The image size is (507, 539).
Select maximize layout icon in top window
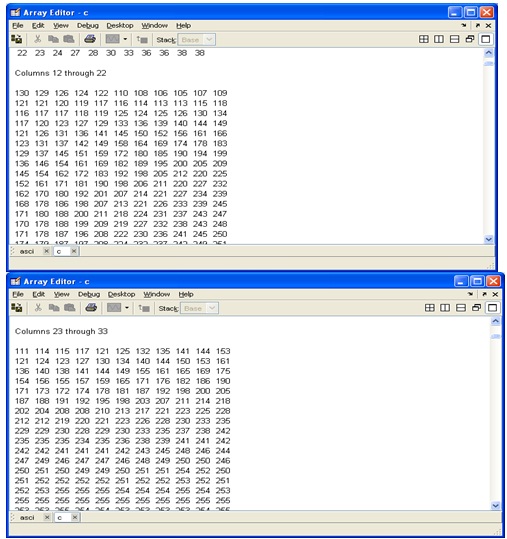[x=486, y=39]
